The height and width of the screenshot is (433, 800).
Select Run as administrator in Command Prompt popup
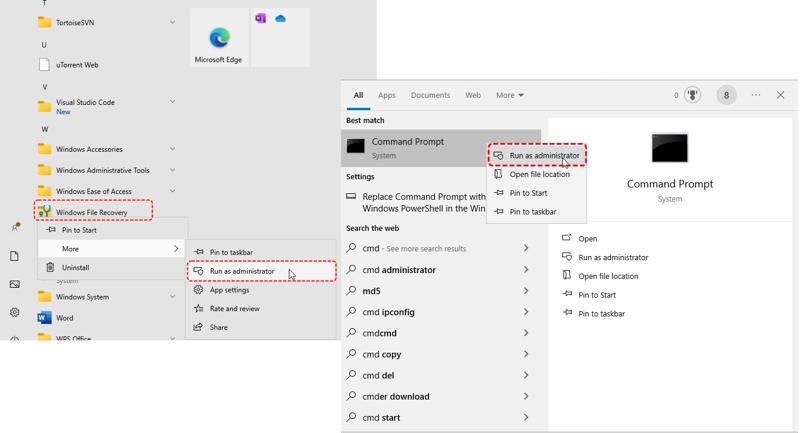(x=537, y=155)
